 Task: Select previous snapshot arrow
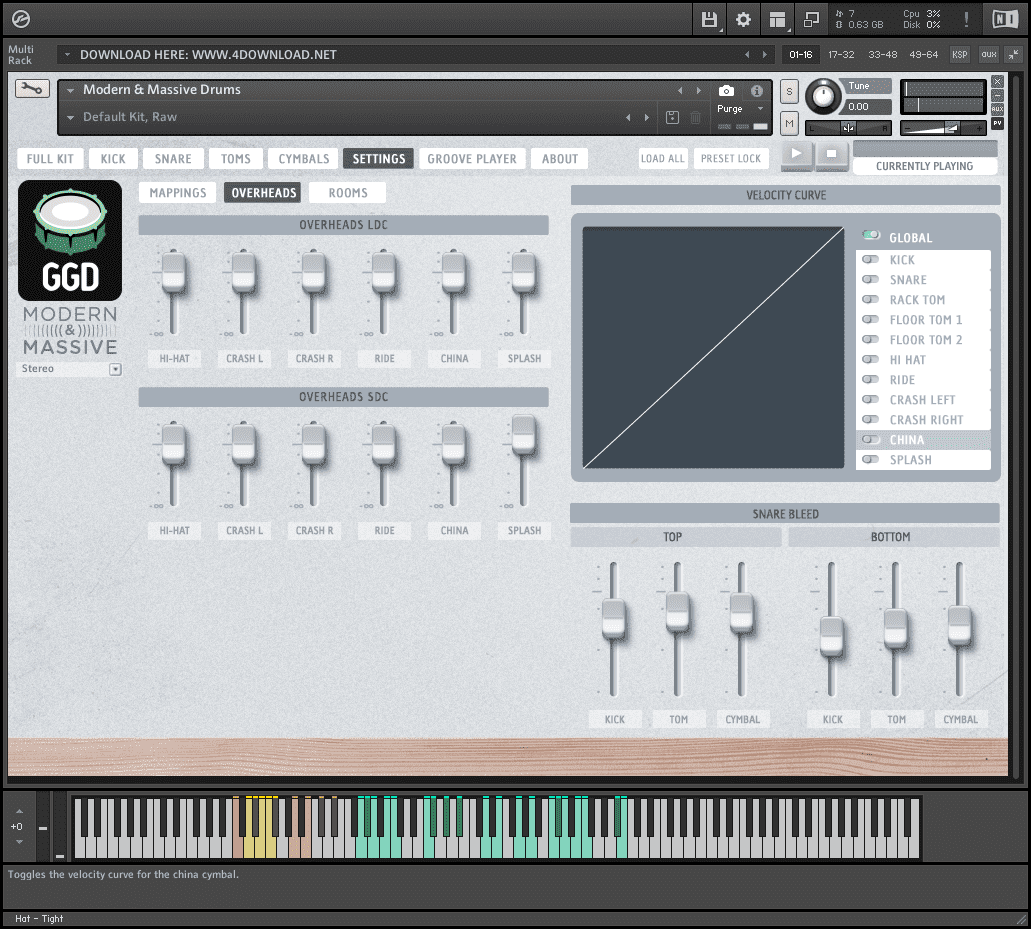pos(628,118)
